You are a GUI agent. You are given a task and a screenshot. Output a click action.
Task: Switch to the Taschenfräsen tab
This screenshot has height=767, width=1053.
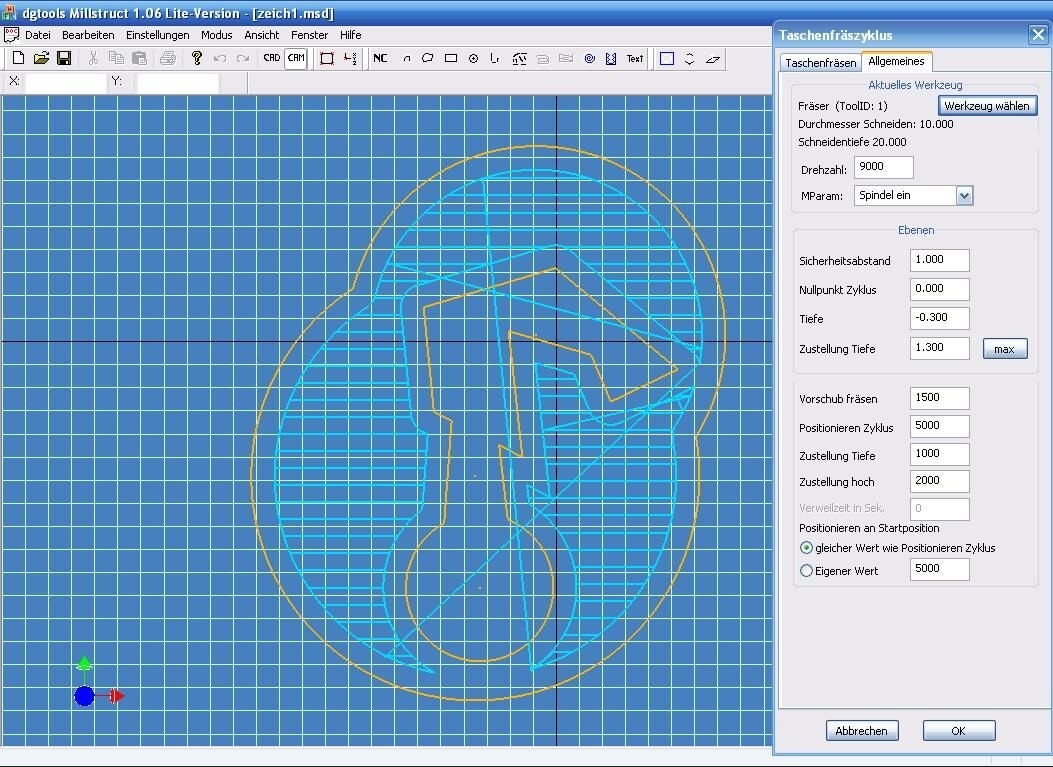pos(820,63)
